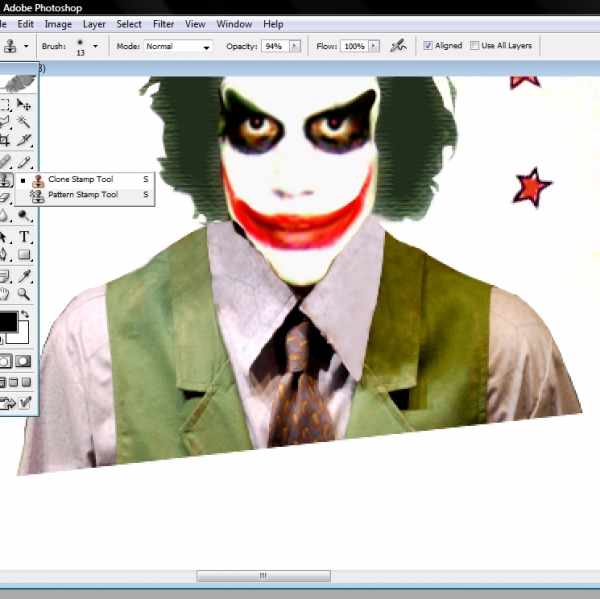
Task: Open the Opacity slider arrow
Action: click(x=295, y=46)
